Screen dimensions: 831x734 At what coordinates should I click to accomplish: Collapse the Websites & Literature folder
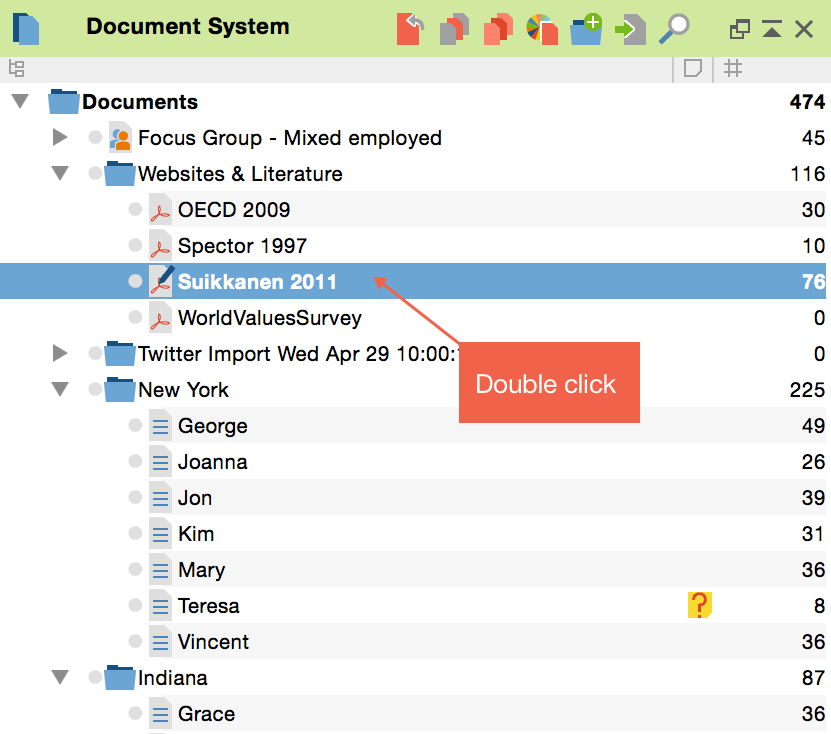tap(60, 174)
